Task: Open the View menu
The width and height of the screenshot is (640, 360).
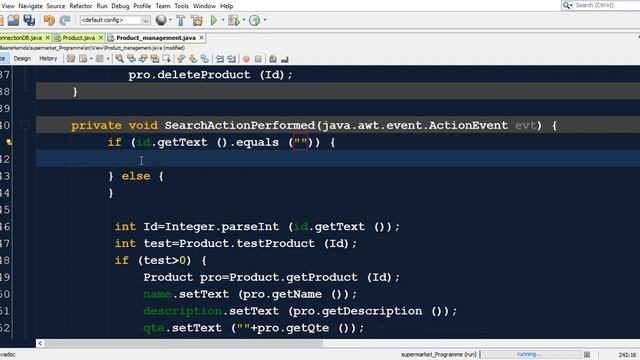Action: pyautogui.click(x=8, y=6)
